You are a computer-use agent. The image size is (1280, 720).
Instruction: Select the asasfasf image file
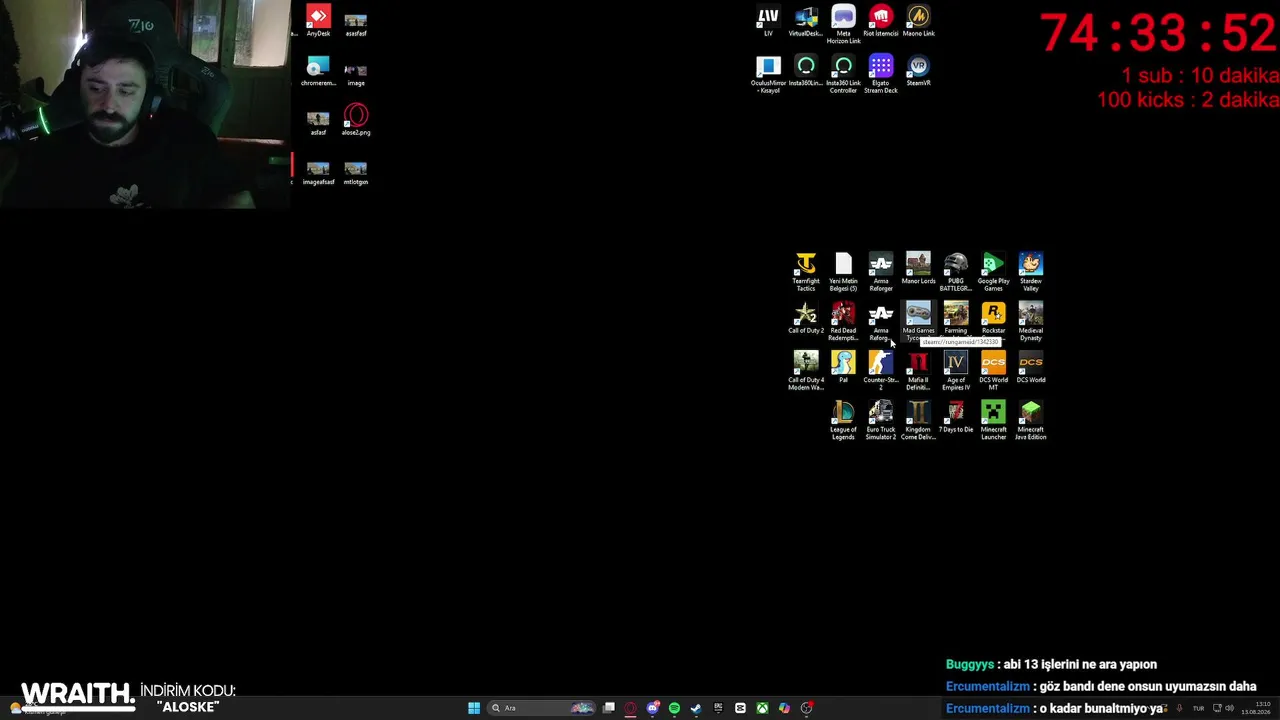(356, 23)
